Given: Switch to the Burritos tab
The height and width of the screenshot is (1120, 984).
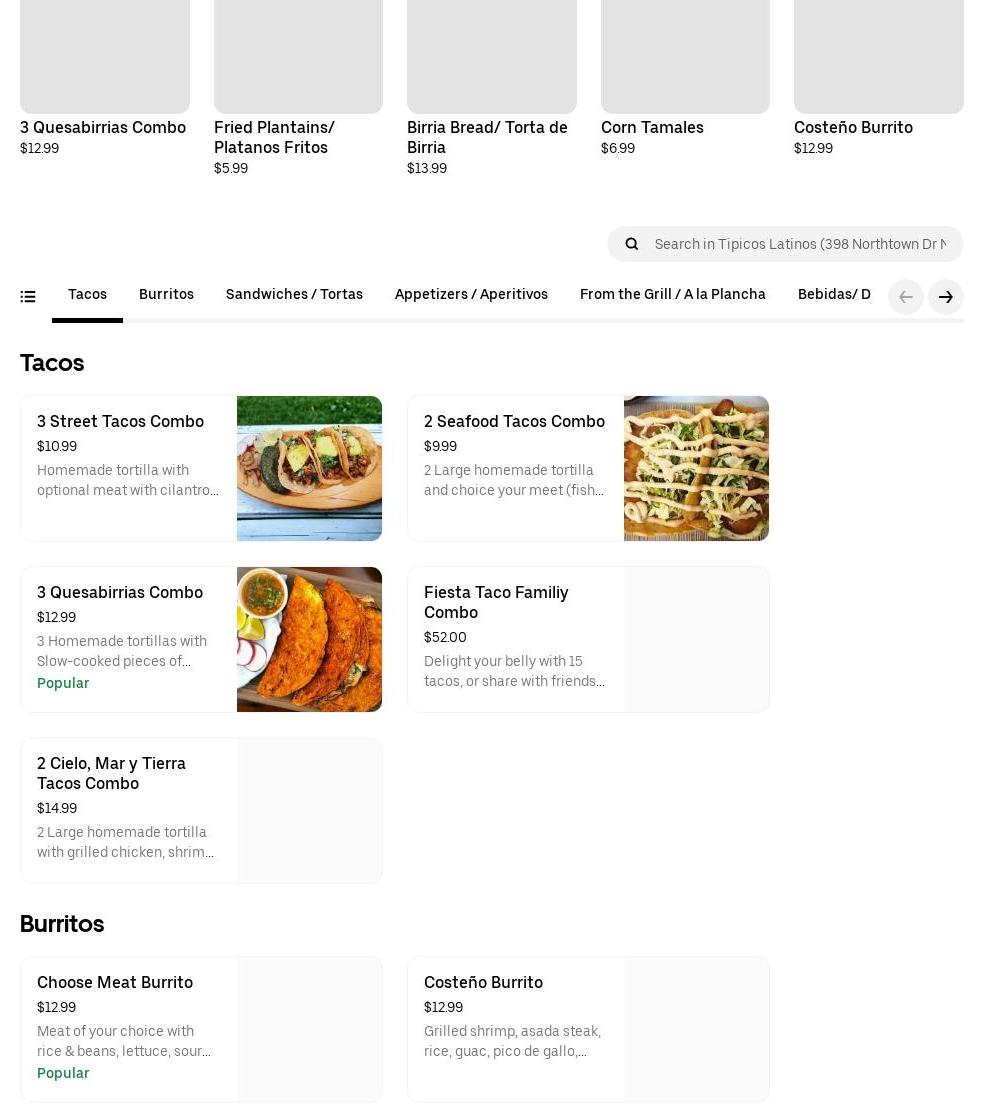Looking at the screenshot, I should pos(166,295).
